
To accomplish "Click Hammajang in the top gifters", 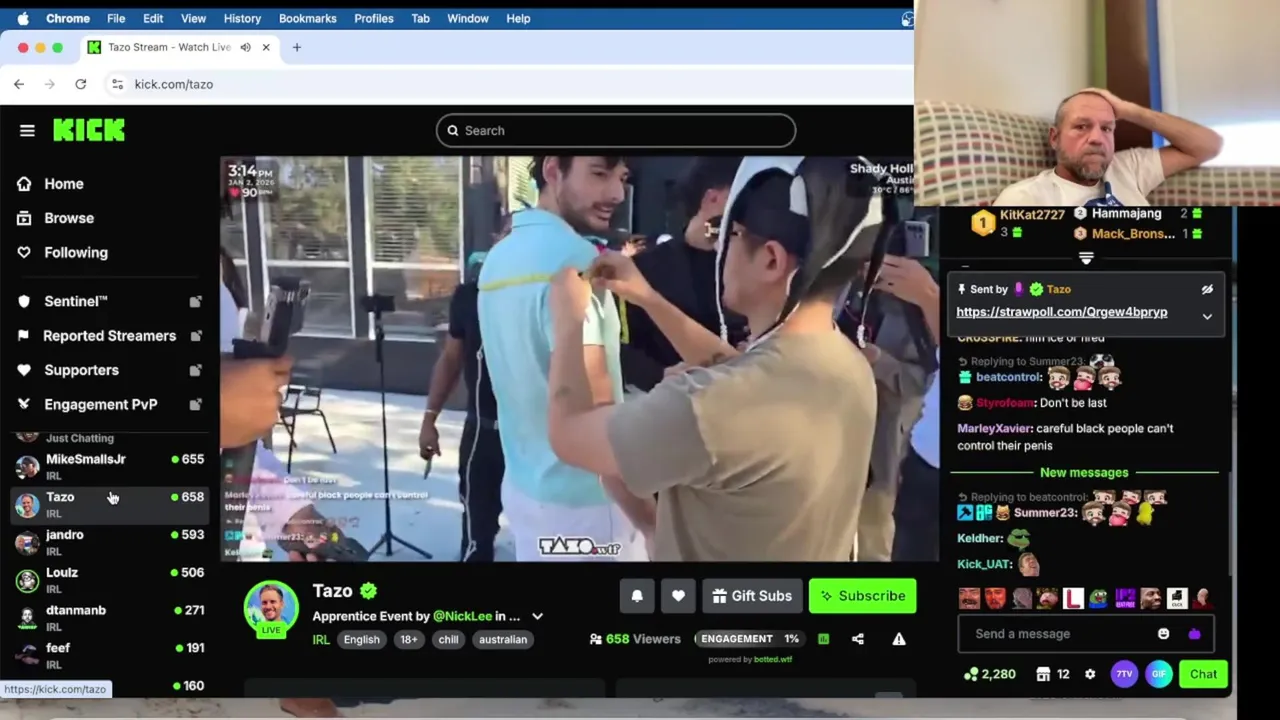I will pos(1126,214).
